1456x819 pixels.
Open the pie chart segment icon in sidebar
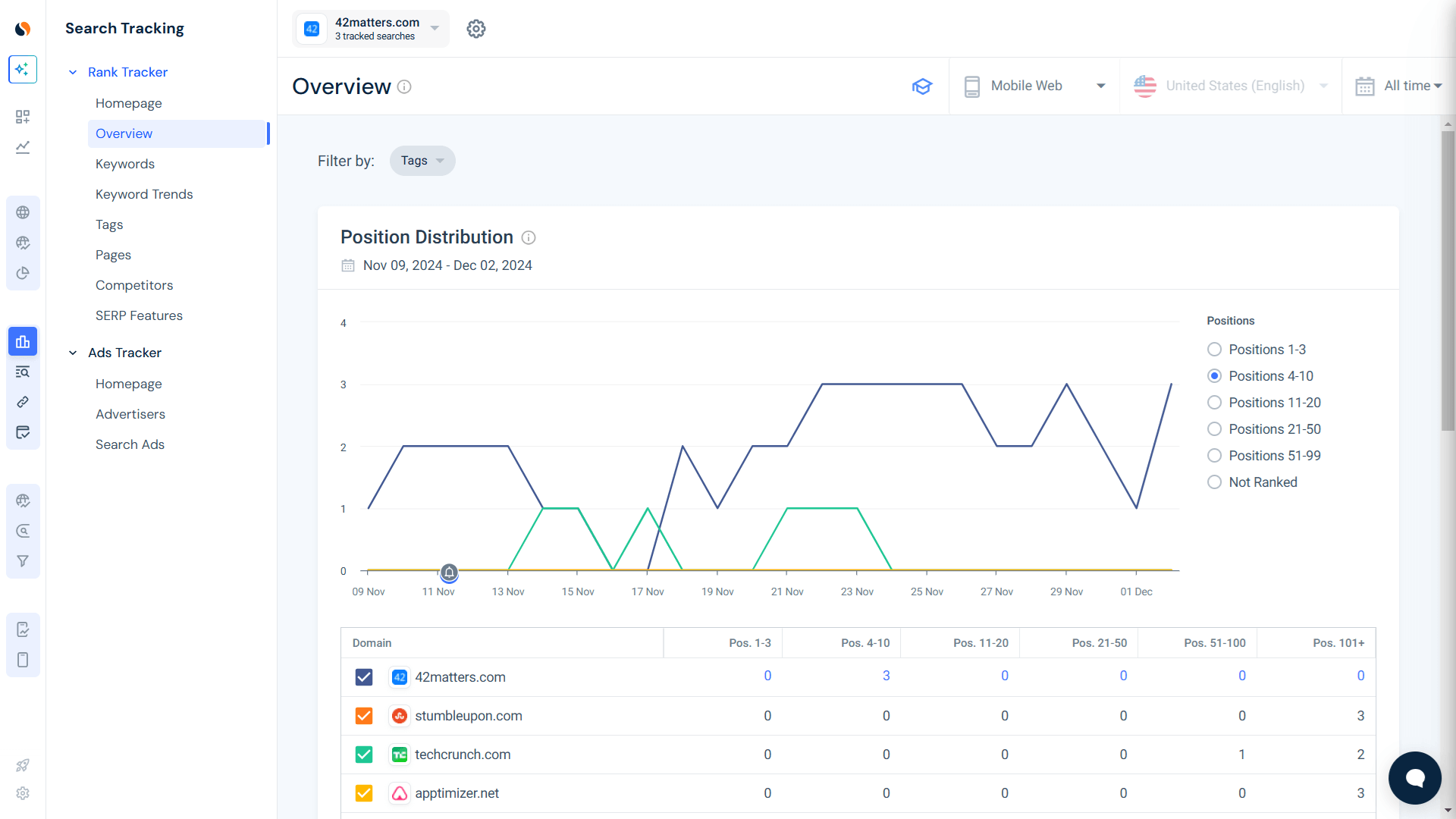23,273
